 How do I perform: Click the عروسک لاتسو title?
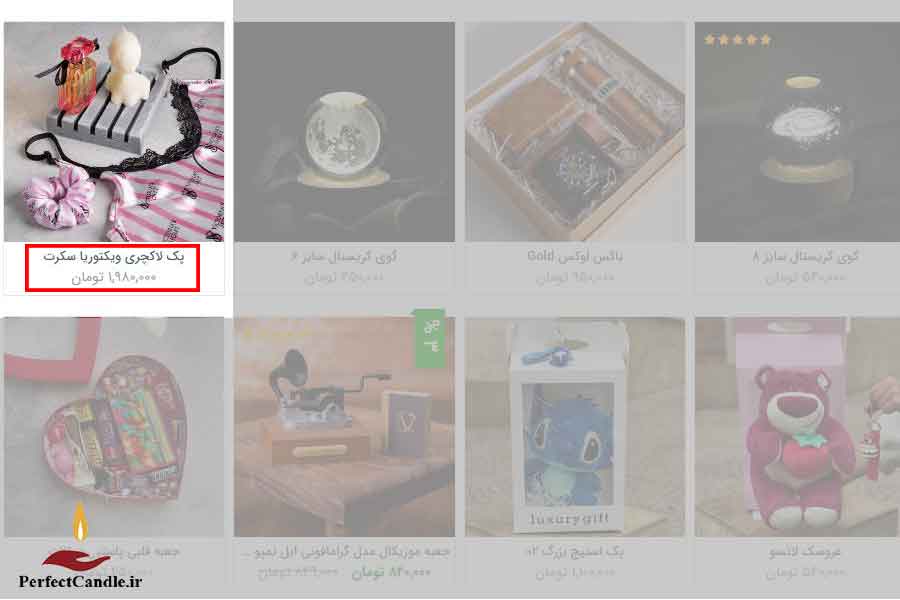[x=805, y=552]
